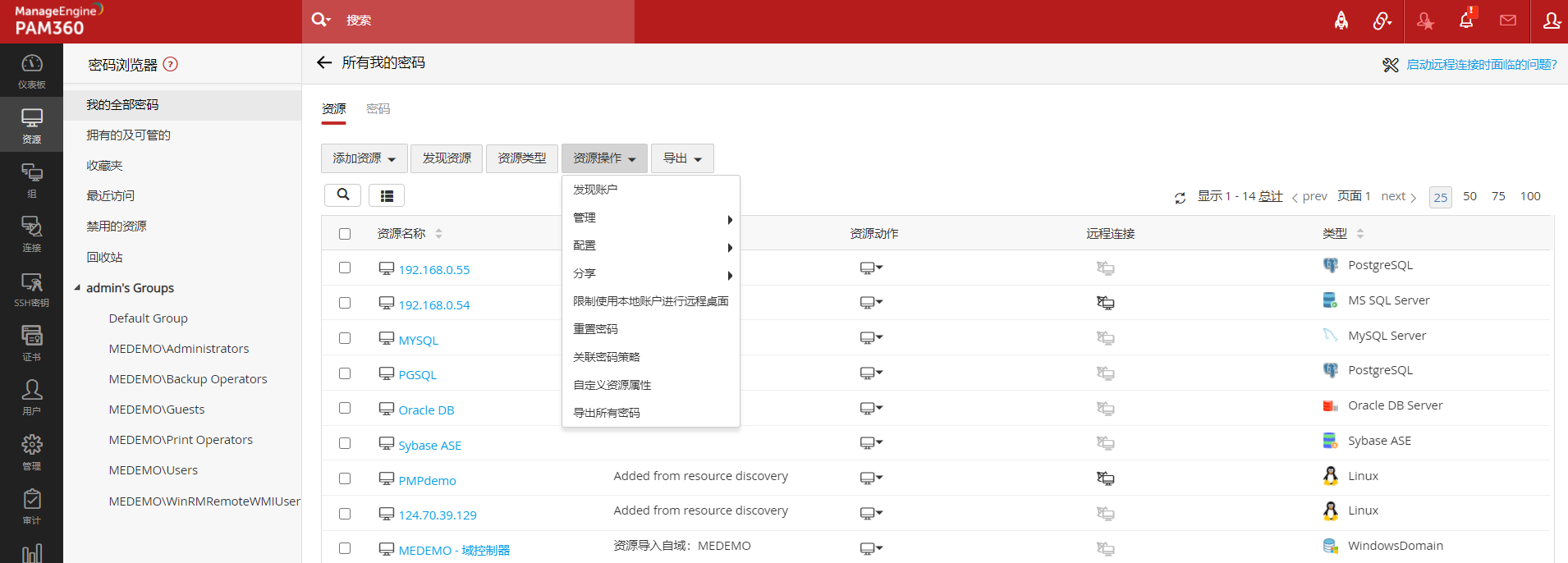Open the 添加资源 dropdown

364,158
